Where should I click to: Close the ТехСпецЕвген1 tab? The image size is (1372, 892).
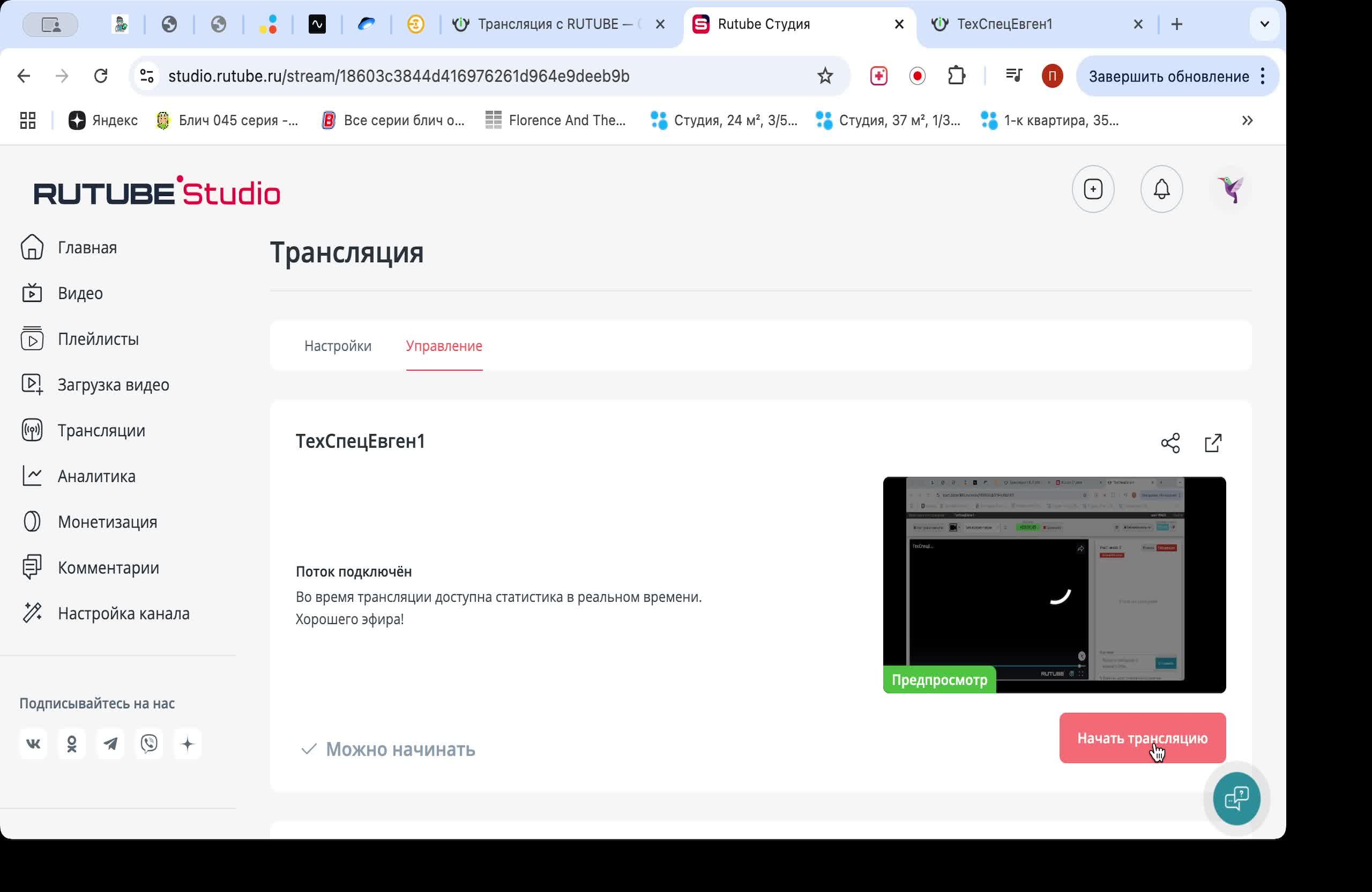point(1138,24)
